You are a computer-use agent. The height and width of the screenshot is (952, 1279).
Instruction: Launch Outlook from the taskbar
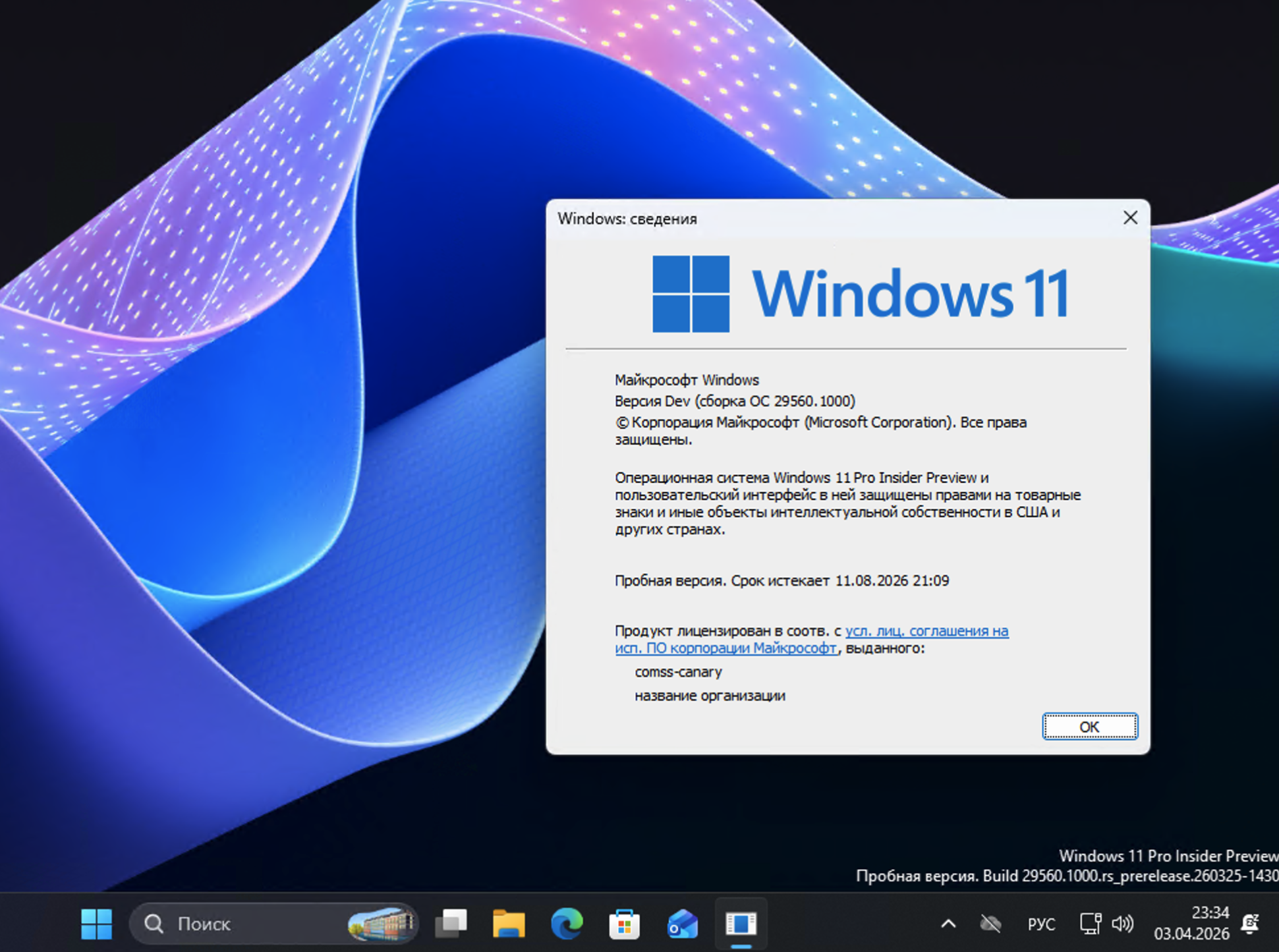pos(682,924)
